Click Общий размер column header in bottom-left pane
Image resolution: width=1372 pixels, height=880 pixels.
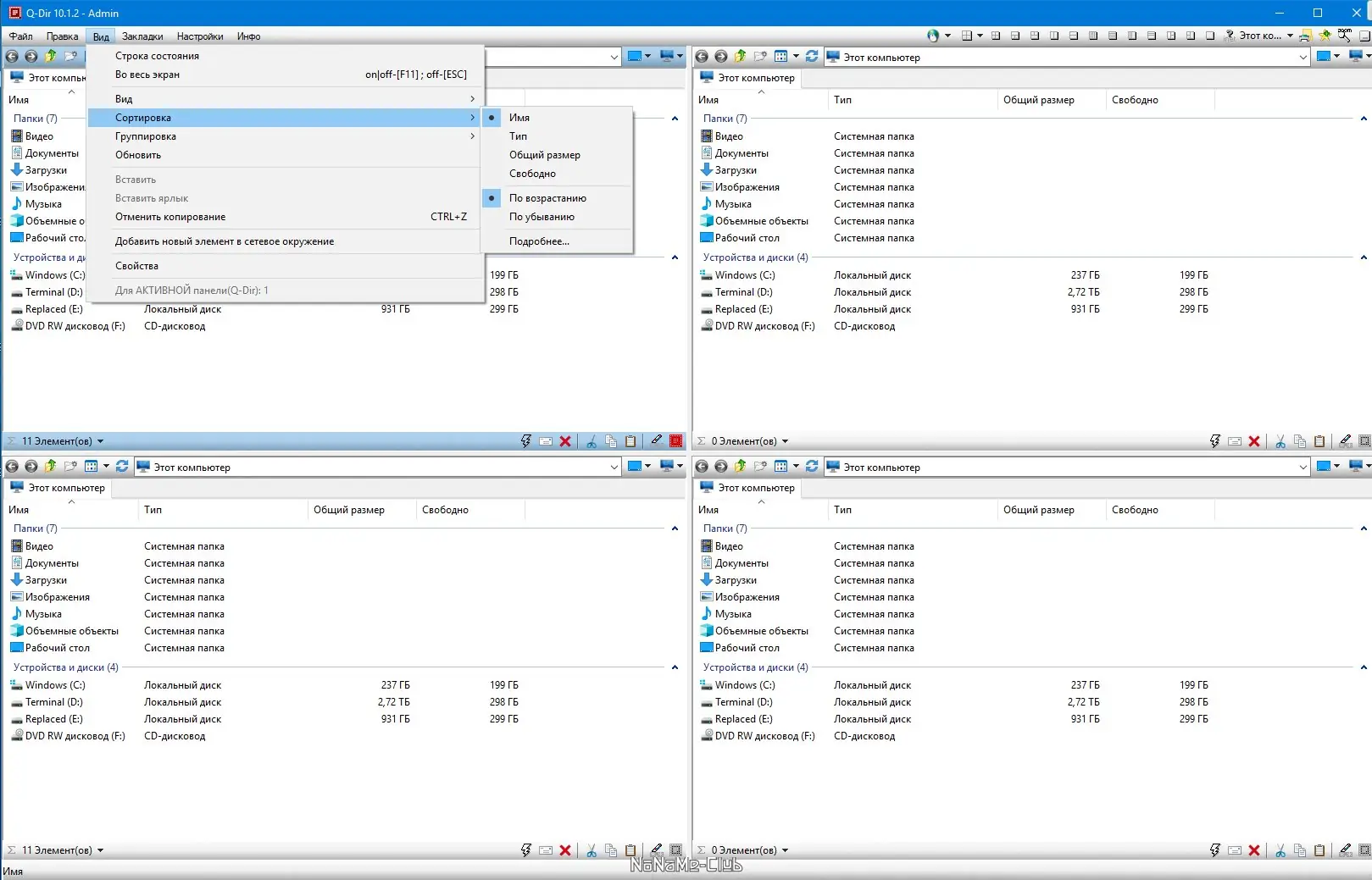click(361, 510)
